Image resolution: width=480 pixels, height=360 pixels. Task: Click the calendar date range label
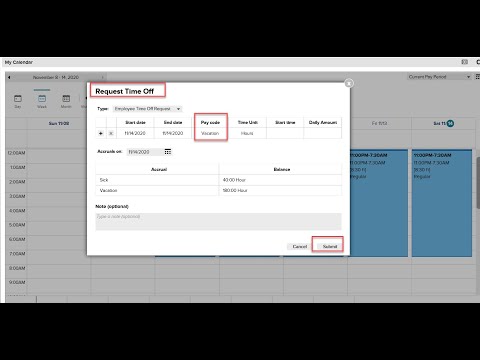coord(56,77)
